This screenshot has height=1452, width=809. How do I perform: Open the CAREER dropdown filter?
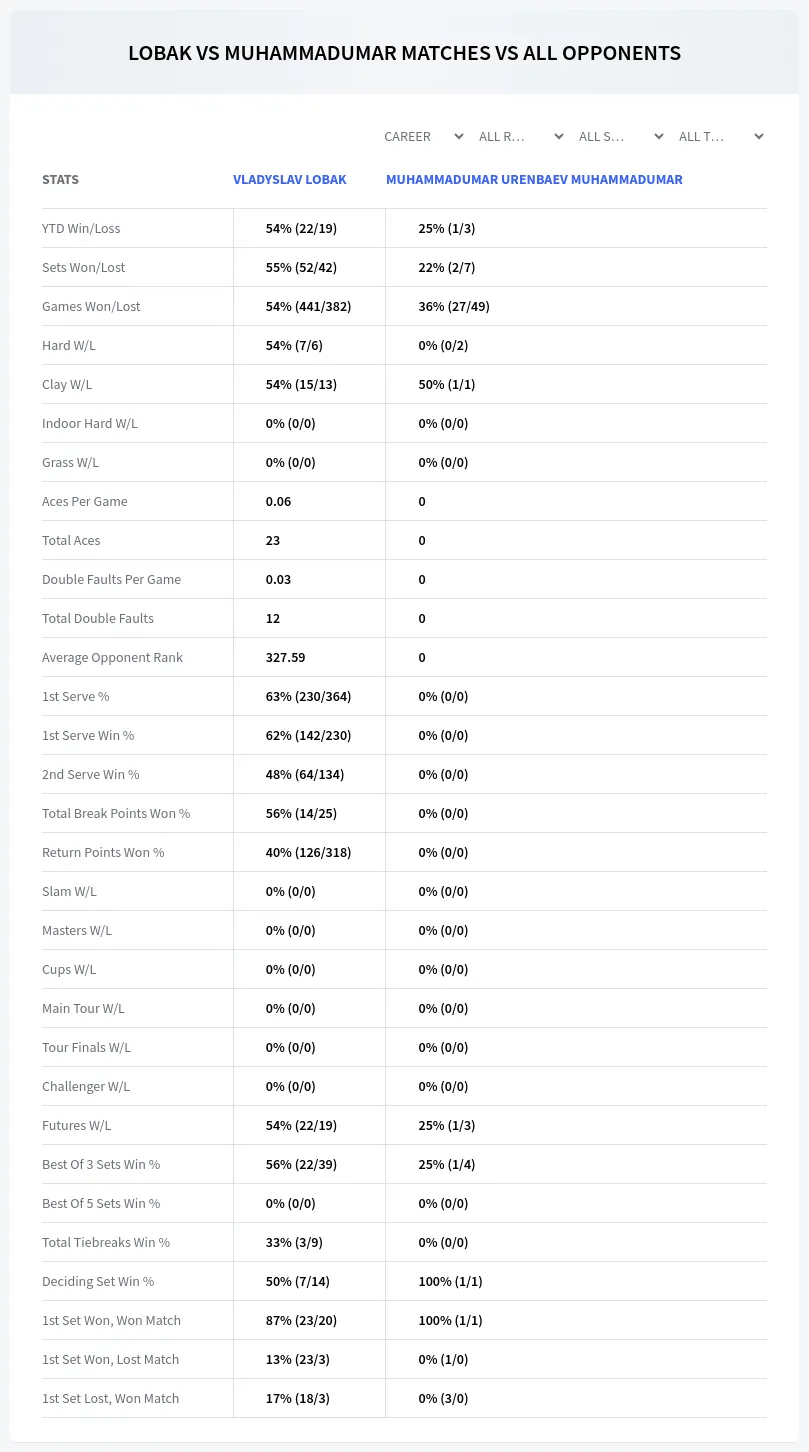(x=423, y=136)
